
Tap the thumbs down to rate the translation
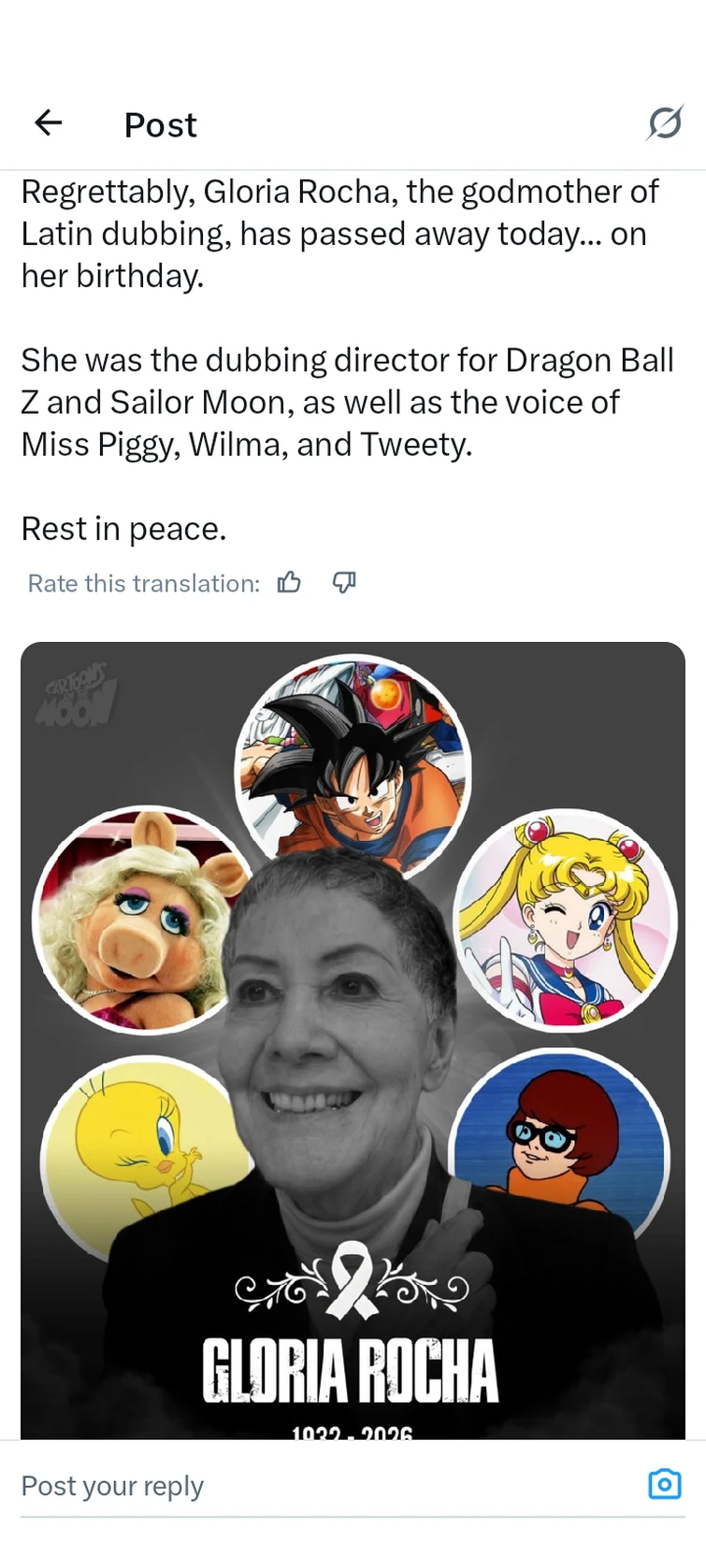coord(343,582)
